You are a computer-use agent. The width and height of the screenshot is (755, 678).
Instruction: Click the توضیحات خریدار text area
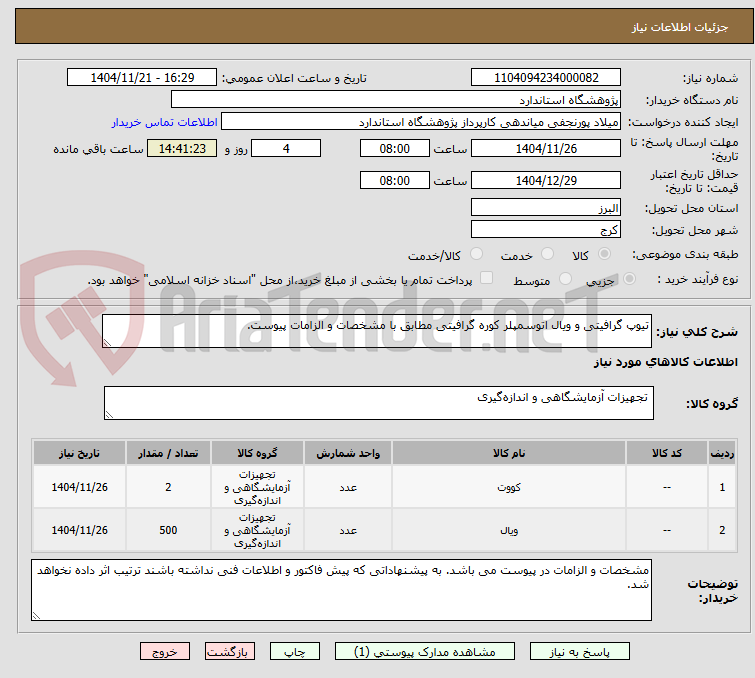click(341, 590)
